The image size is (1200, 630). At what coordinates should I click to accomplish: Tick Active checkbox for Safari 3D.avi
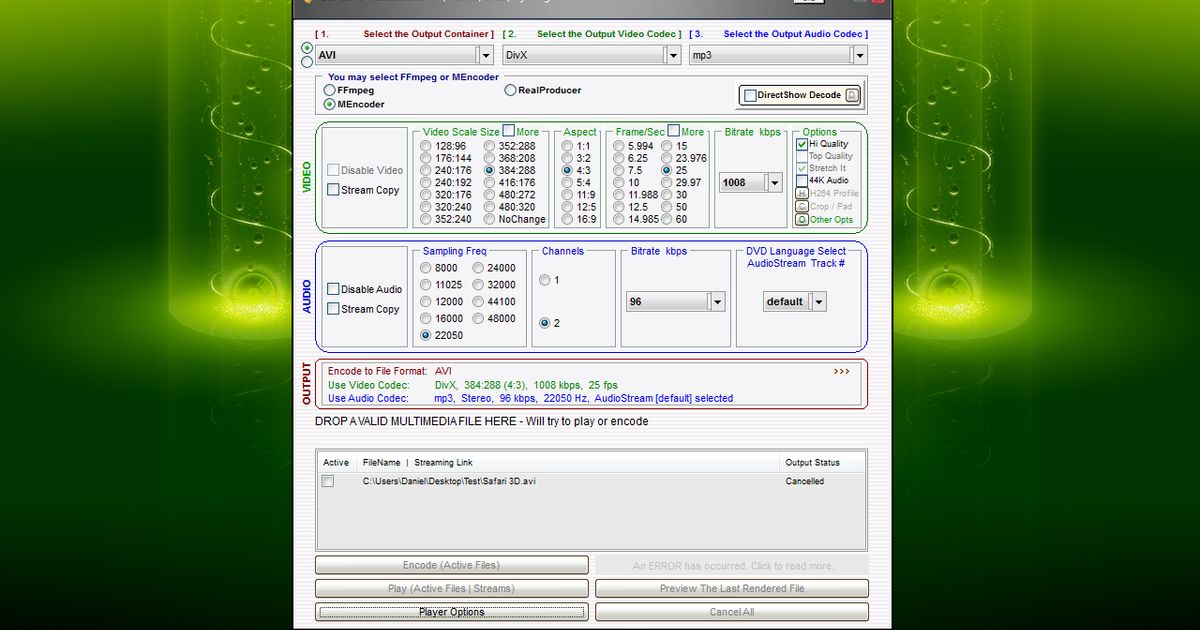tap(327, 481)
